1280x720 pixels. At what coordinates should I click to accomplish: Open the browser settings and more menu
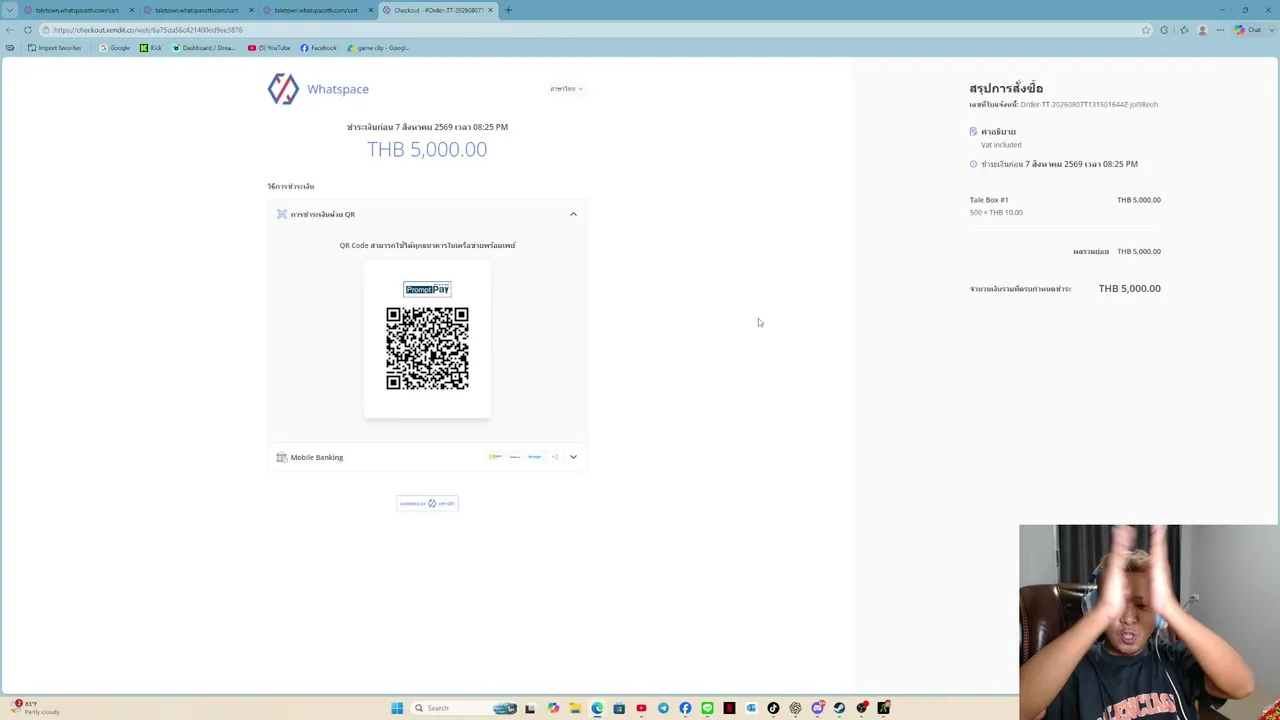(1220, 30)
